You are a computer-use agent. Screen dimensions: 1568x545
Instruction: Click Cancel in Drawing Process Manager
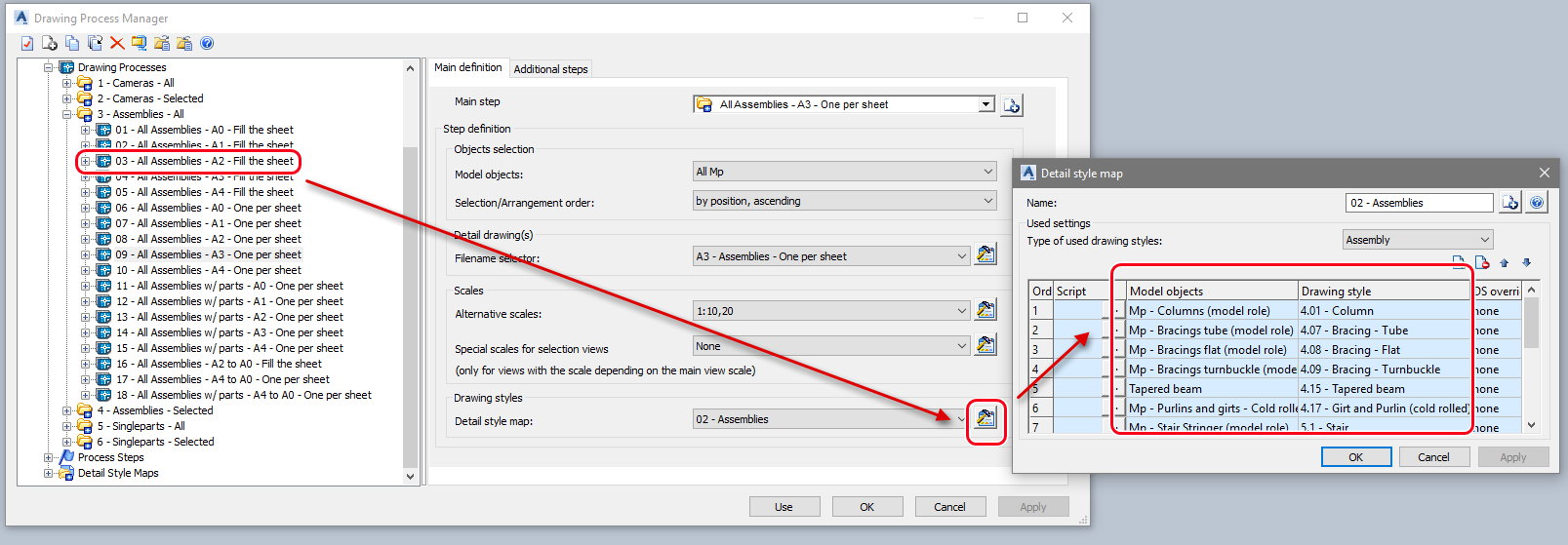949,507
